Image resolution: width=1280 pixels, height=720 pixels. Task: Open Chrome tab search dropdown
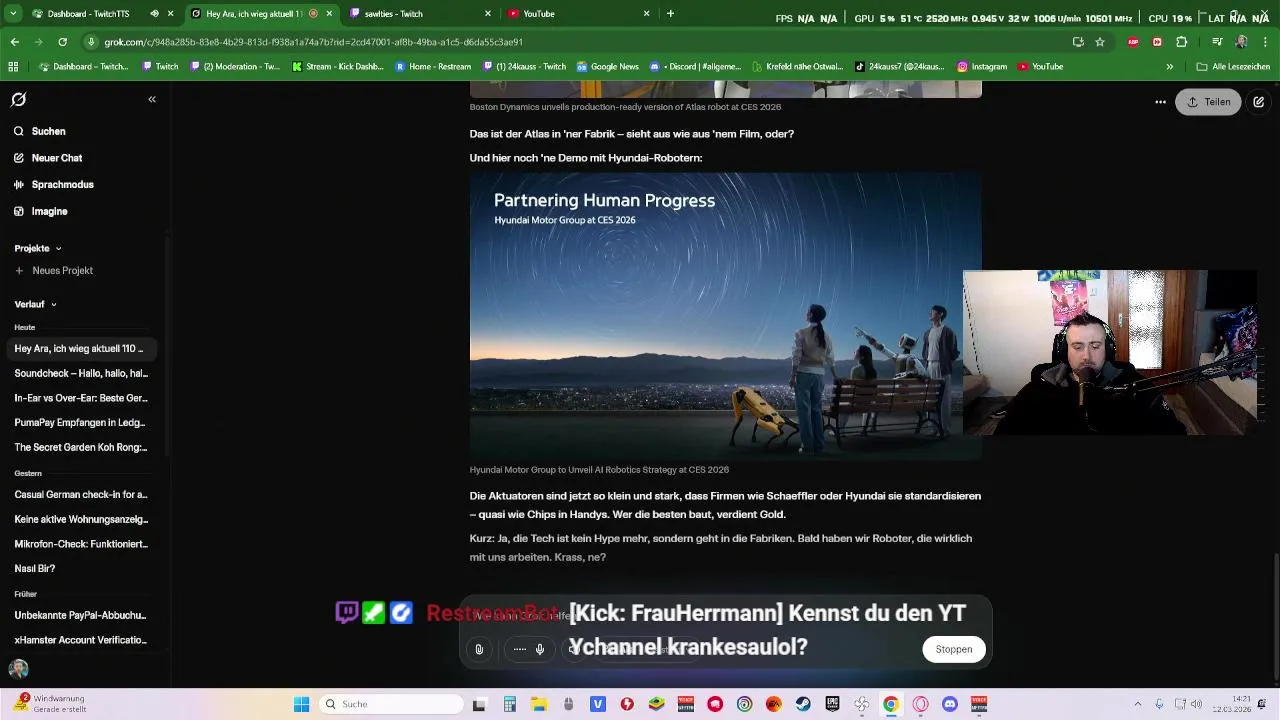(x=13, y=14)
